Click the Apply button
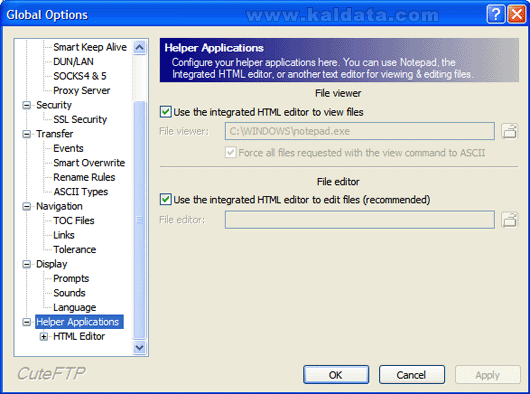This screenshot has width=530, height=394. click(487, 375)
